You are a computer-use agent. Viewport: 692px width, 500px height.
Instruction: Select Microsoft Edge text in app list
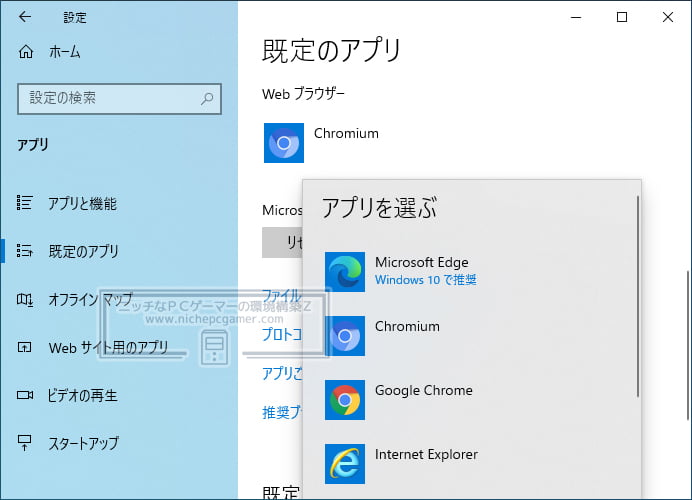coord(421,262)
